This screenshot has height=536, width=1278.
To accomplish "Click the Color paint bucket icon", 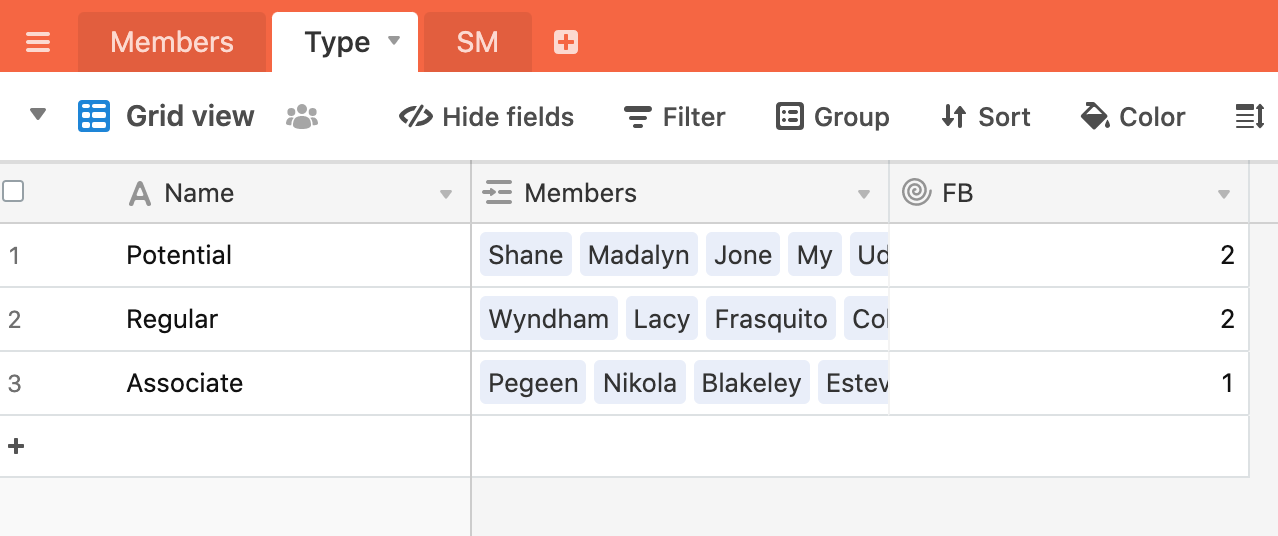I will click(1095, 117).
